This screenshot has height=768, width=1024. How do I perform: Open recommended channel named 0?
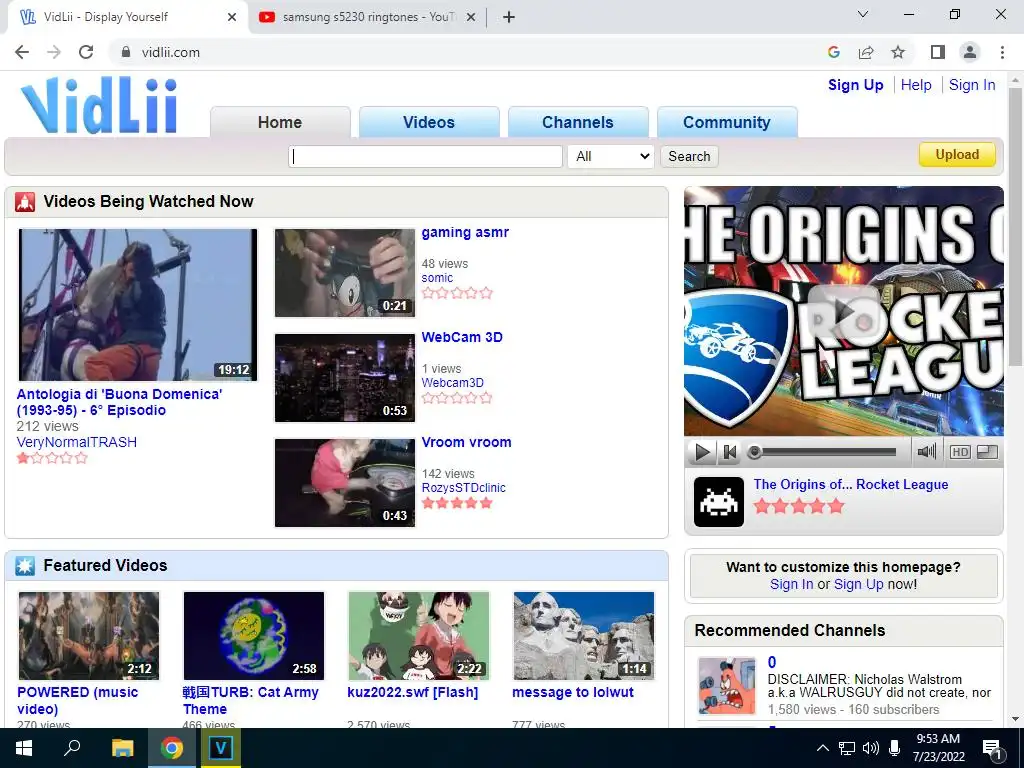772,662
